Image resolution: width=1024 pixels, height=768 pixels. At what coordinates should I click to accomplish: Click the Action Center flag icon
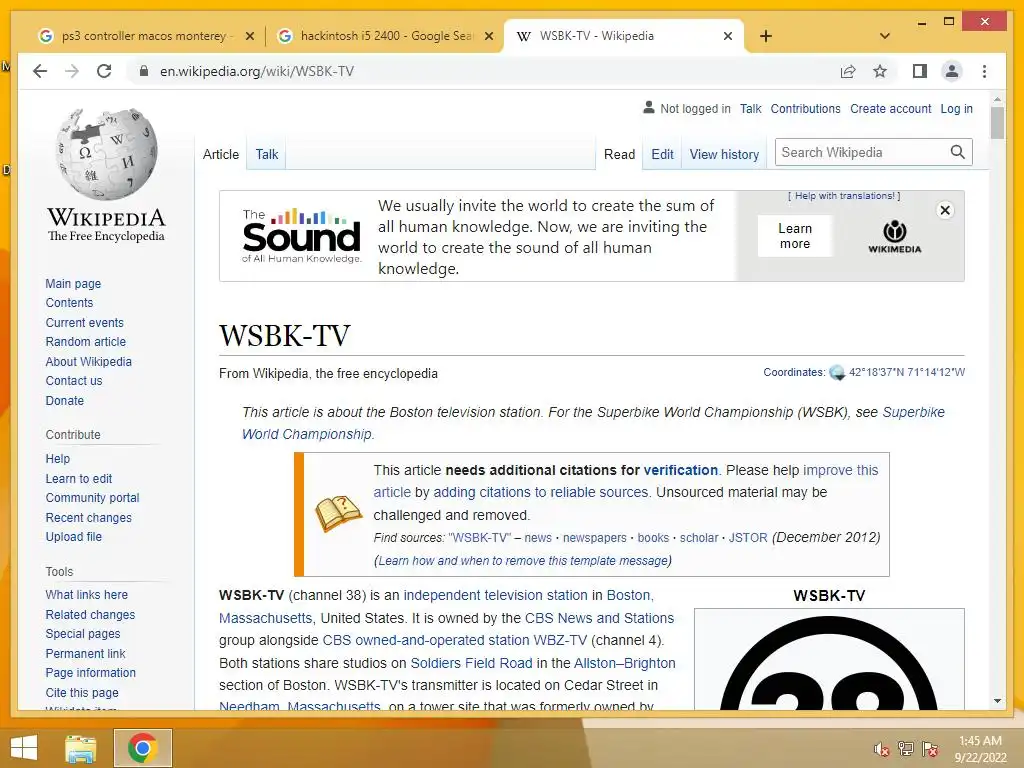[x=930, y=749]
